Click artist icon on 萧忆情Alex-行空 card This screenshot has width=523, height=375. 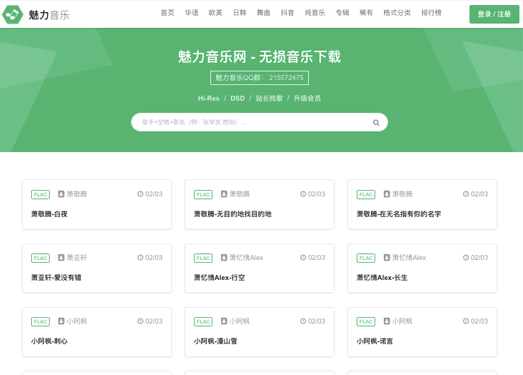point(224,257)
